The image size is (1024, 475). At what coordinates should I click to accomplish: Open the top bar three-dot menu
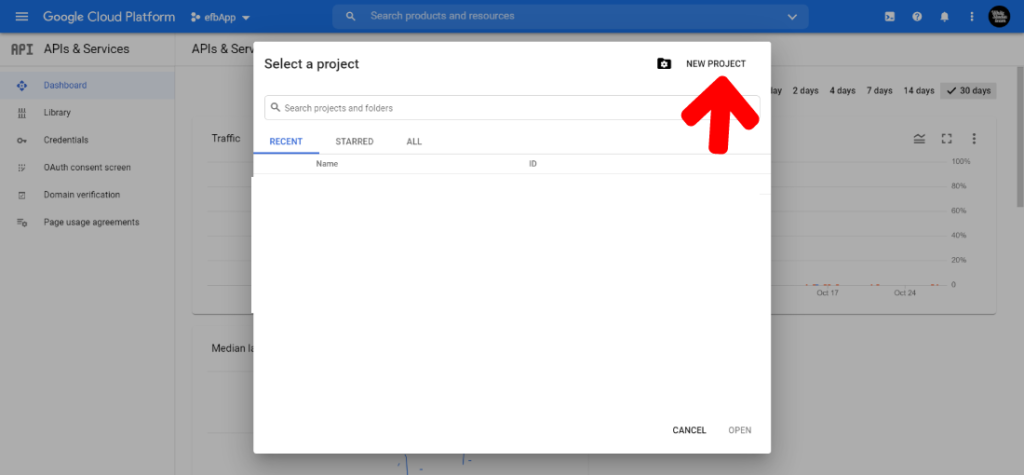pos(972,16)
